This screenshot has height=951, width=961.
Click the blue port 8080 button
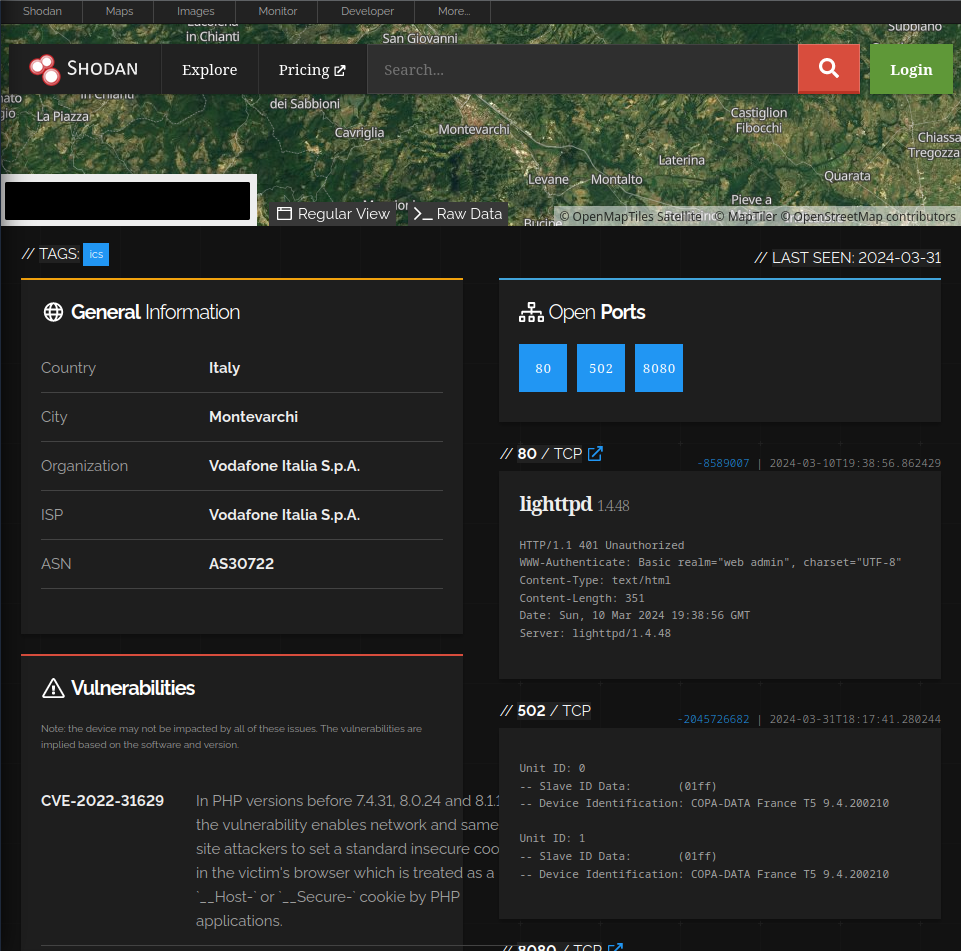point(658,367)
